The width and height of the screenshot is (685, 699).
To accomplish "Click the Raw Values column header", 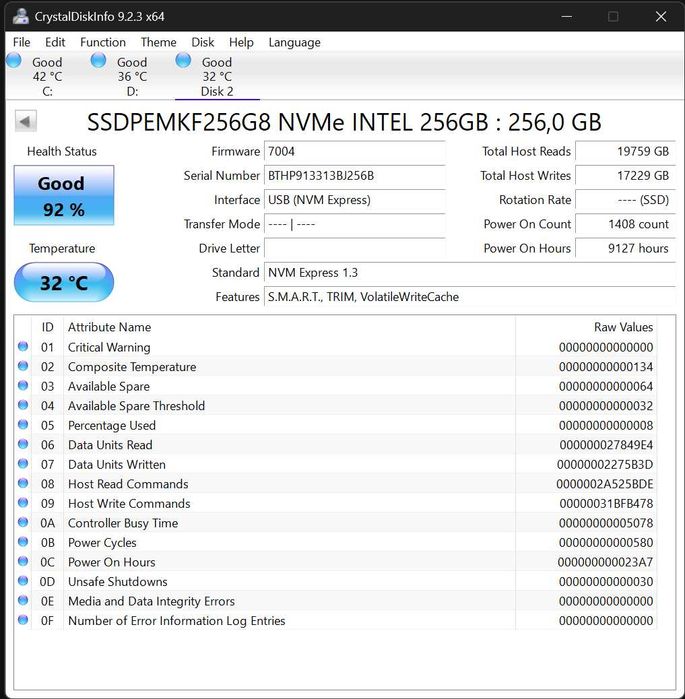I will pos(586,327).
